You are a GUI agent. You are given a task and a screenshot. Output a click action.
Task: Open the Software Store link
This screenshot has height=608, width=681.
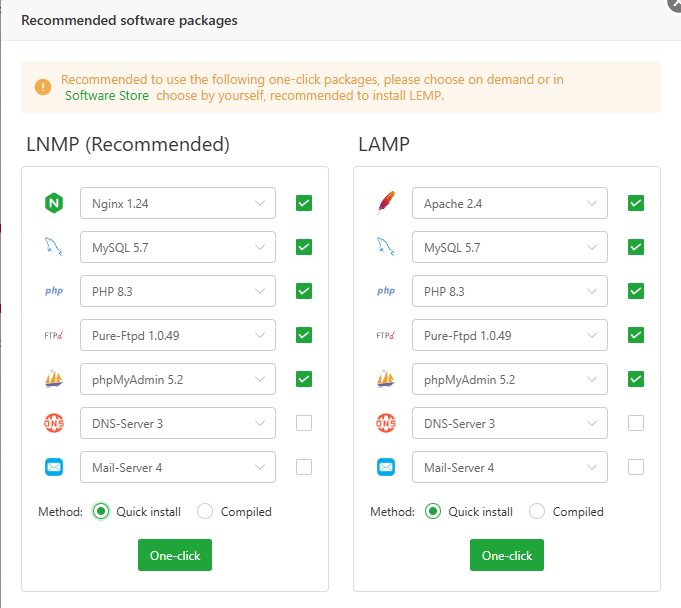[x=107, y=96]
